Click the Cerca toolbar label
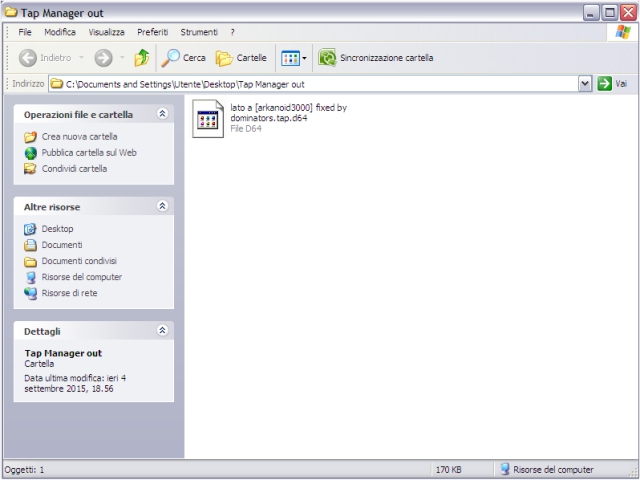This screenshot has height=480, width=640. coord(194,58)
